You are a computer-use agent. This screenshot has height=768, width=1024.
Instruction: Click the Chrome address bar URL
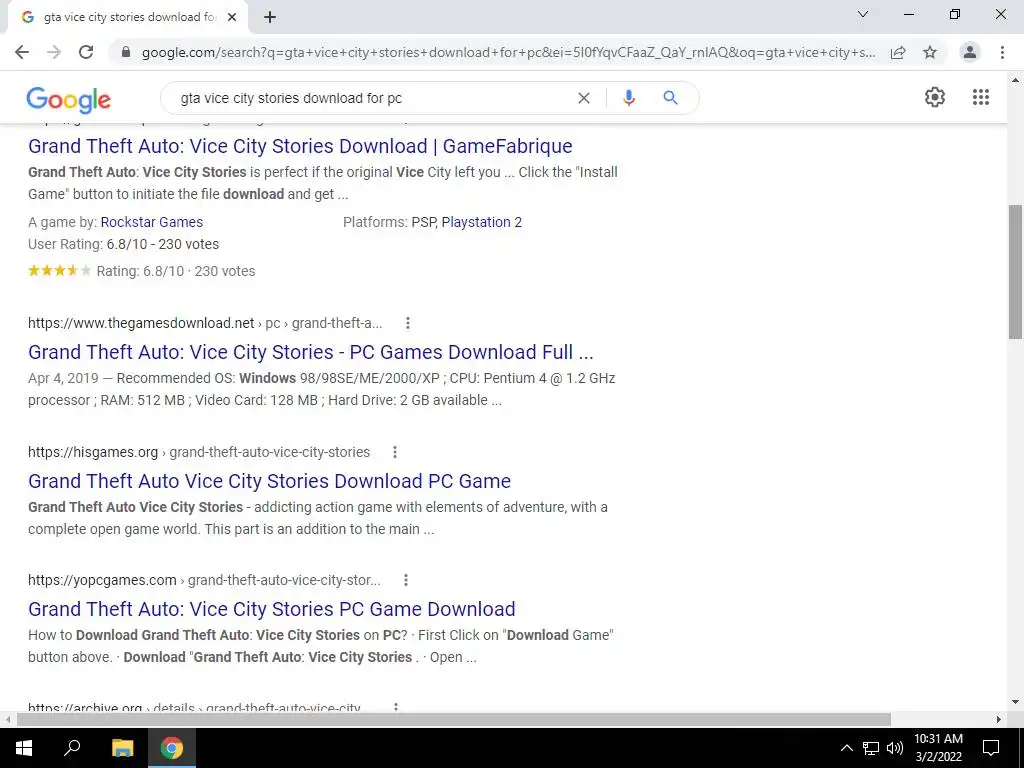[x=508, y=52]
